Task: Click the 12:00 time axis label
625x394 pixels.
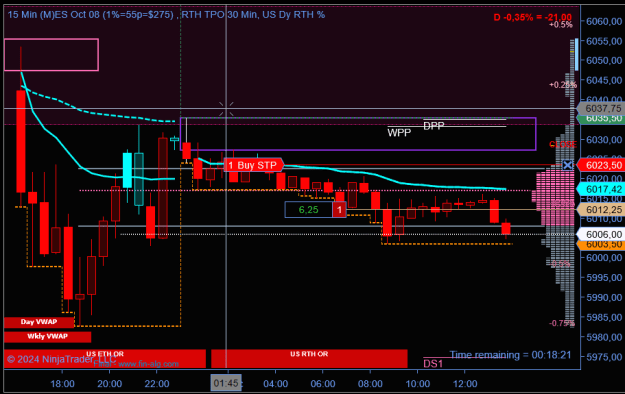Action: pos(465,384)
